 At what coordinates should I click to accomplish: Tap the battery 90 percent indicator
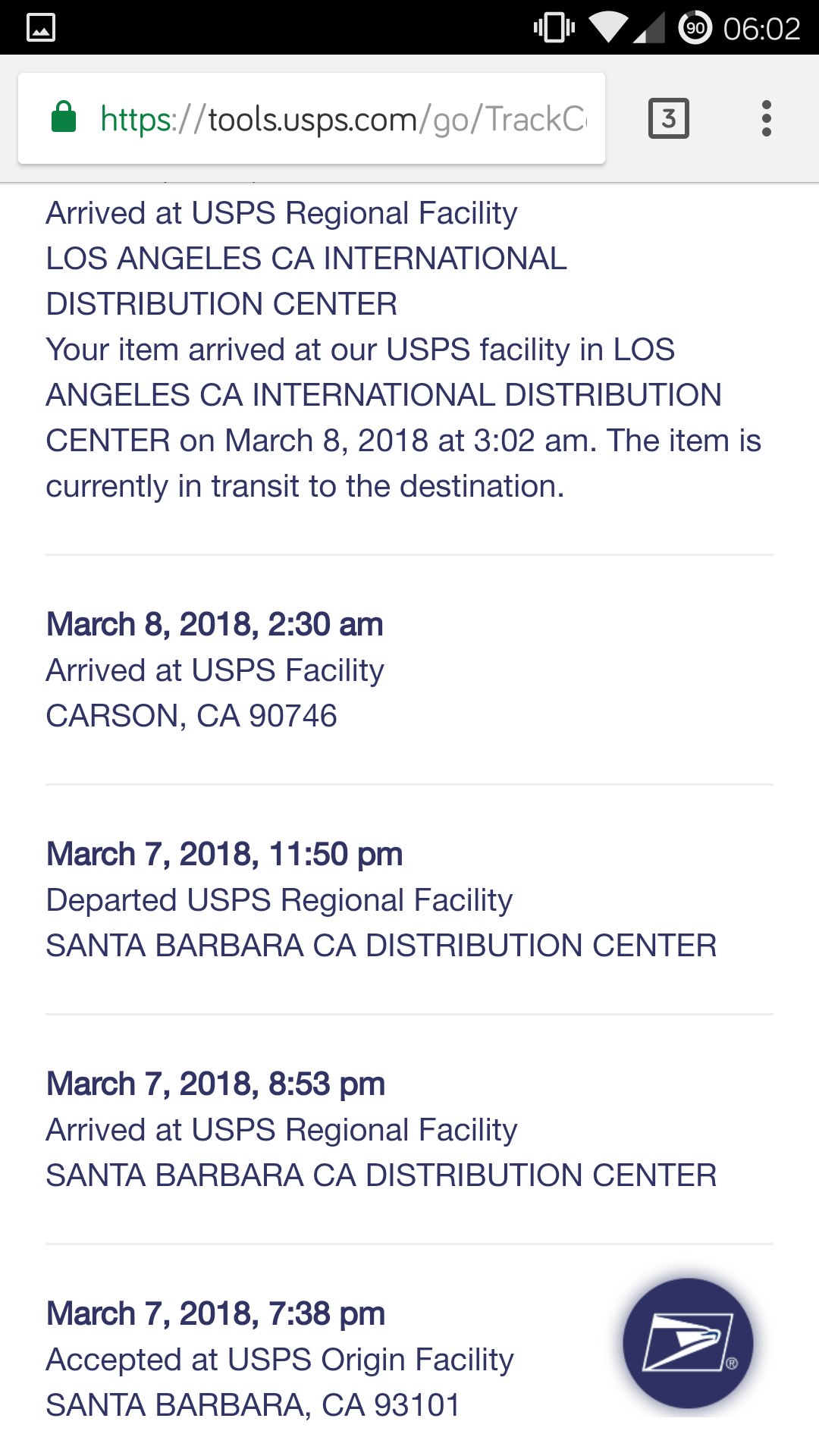point(695,28)
